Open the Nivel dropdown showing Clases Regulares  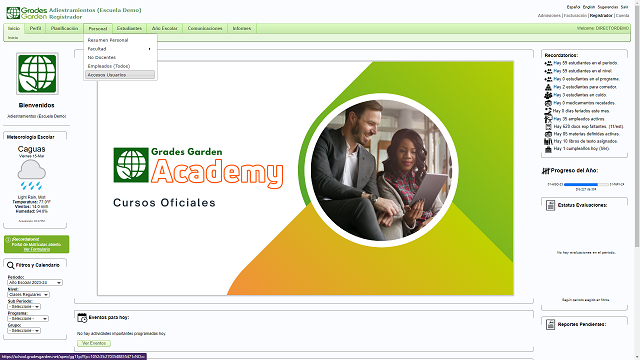pos(28,294)
